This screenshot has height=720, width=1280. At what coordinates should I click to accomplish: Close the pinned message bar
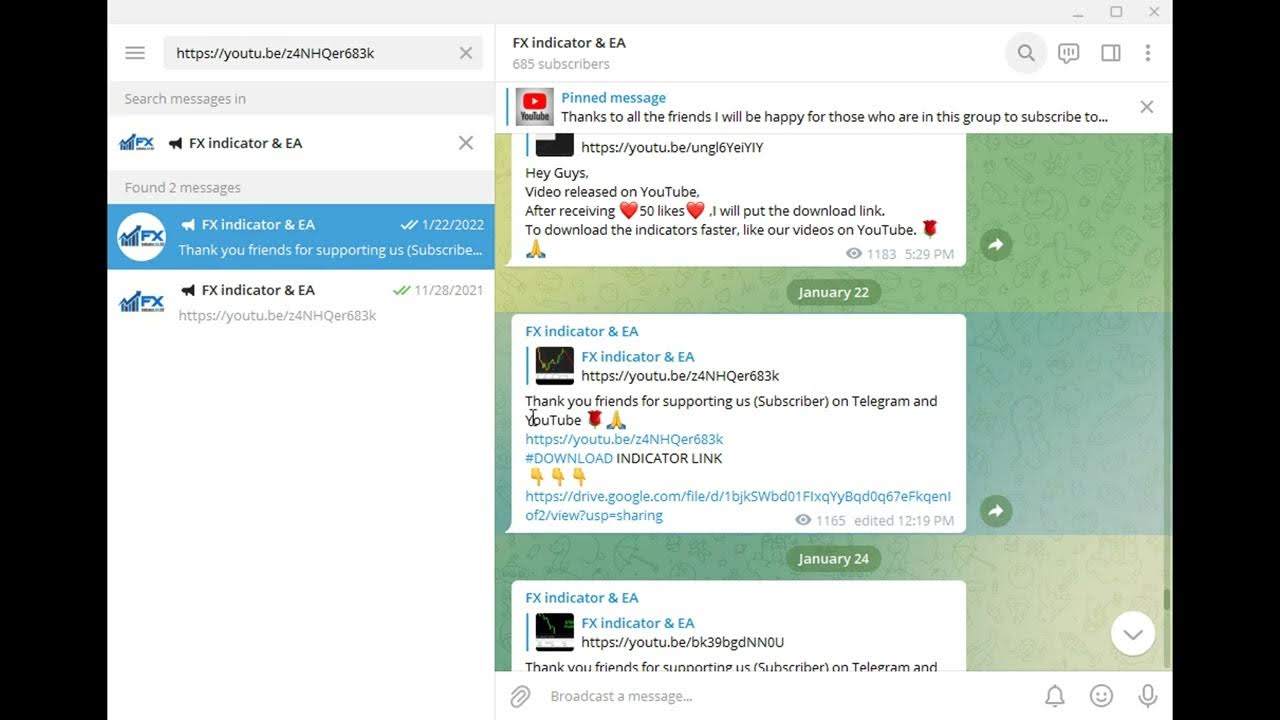click(x=1147, y=107)
